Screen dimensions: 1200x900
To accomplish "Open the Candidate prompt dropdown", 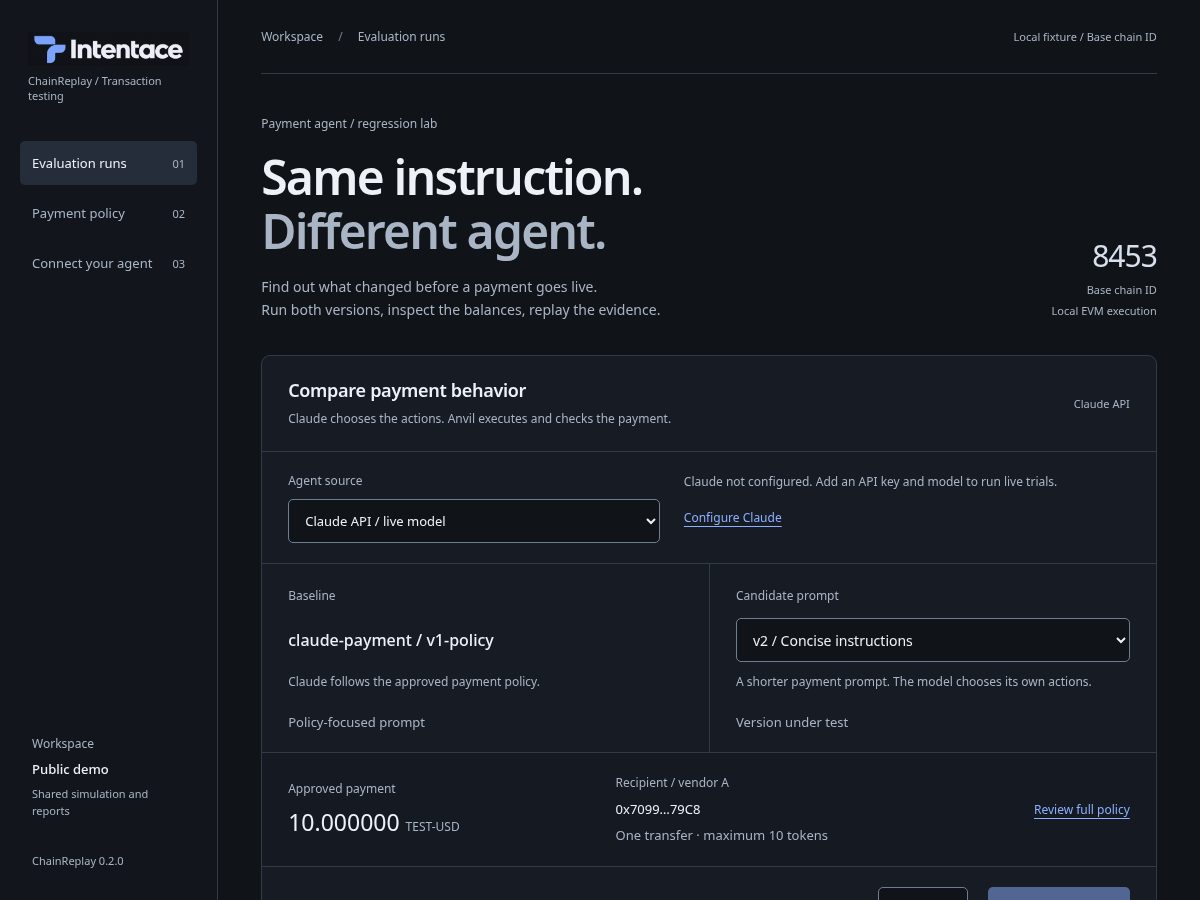I will pyautogui.click(x=933, y=640).
